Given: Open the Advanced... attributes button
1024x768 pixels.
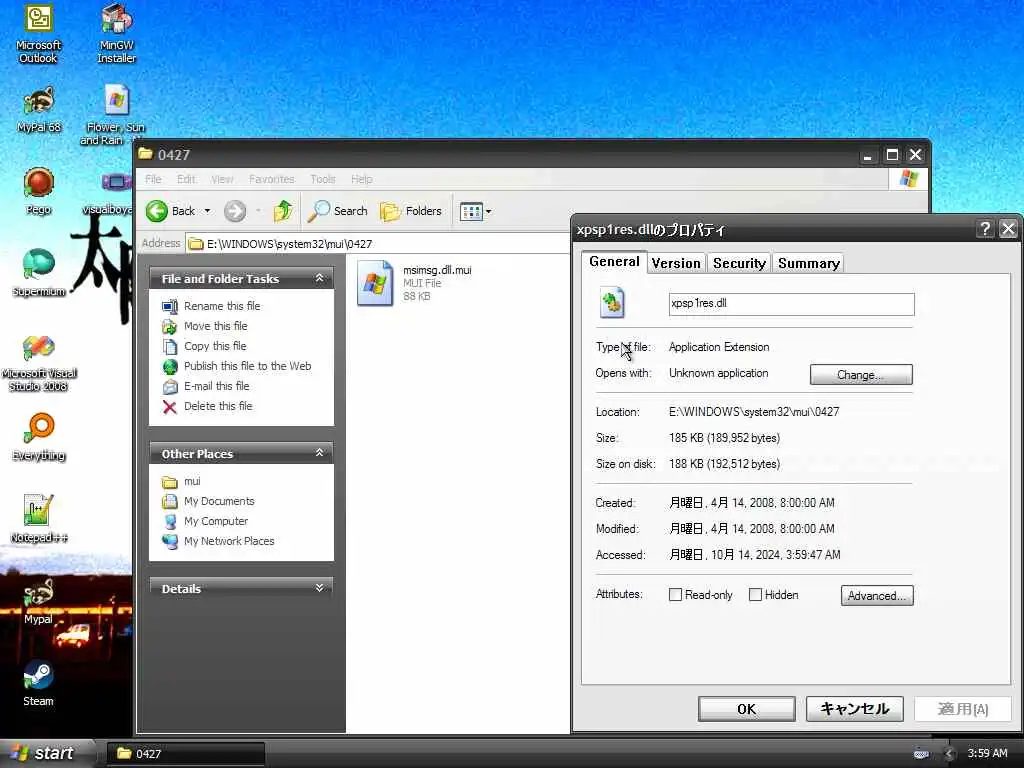Looking at the screenshot, I should point(876,596).
